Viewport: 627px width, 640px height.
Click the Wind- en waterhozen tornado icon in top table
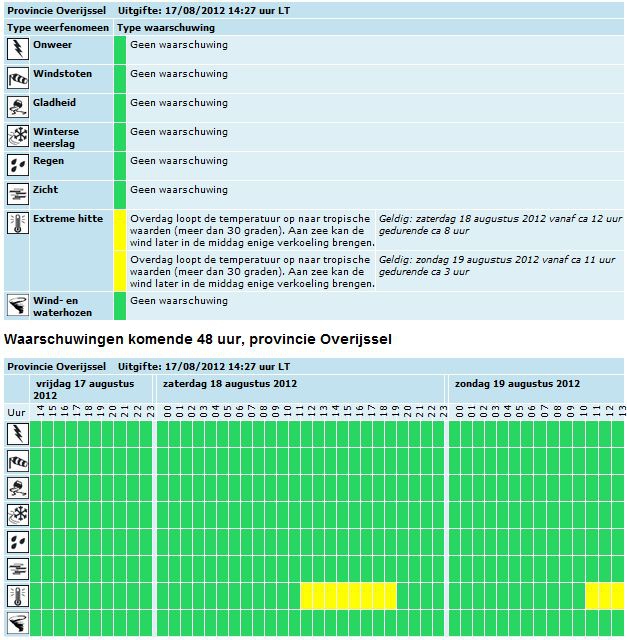[18, 305]
